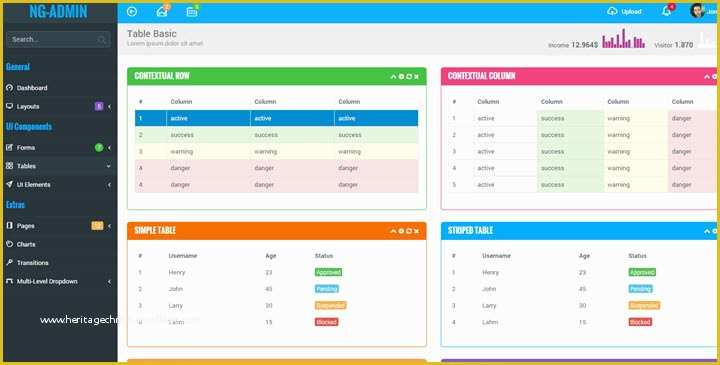Collapse Tables with its down chevron

click(109, 166)
